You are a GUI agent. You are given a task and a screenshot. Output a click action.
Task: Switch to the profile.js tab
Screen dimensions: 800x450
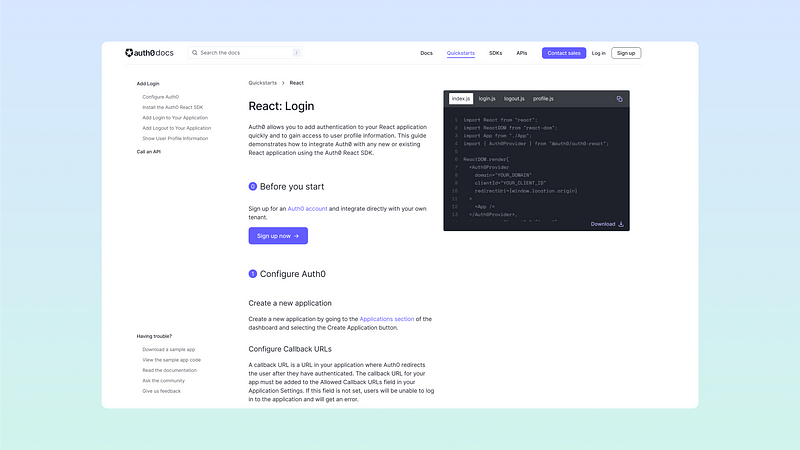543,98
